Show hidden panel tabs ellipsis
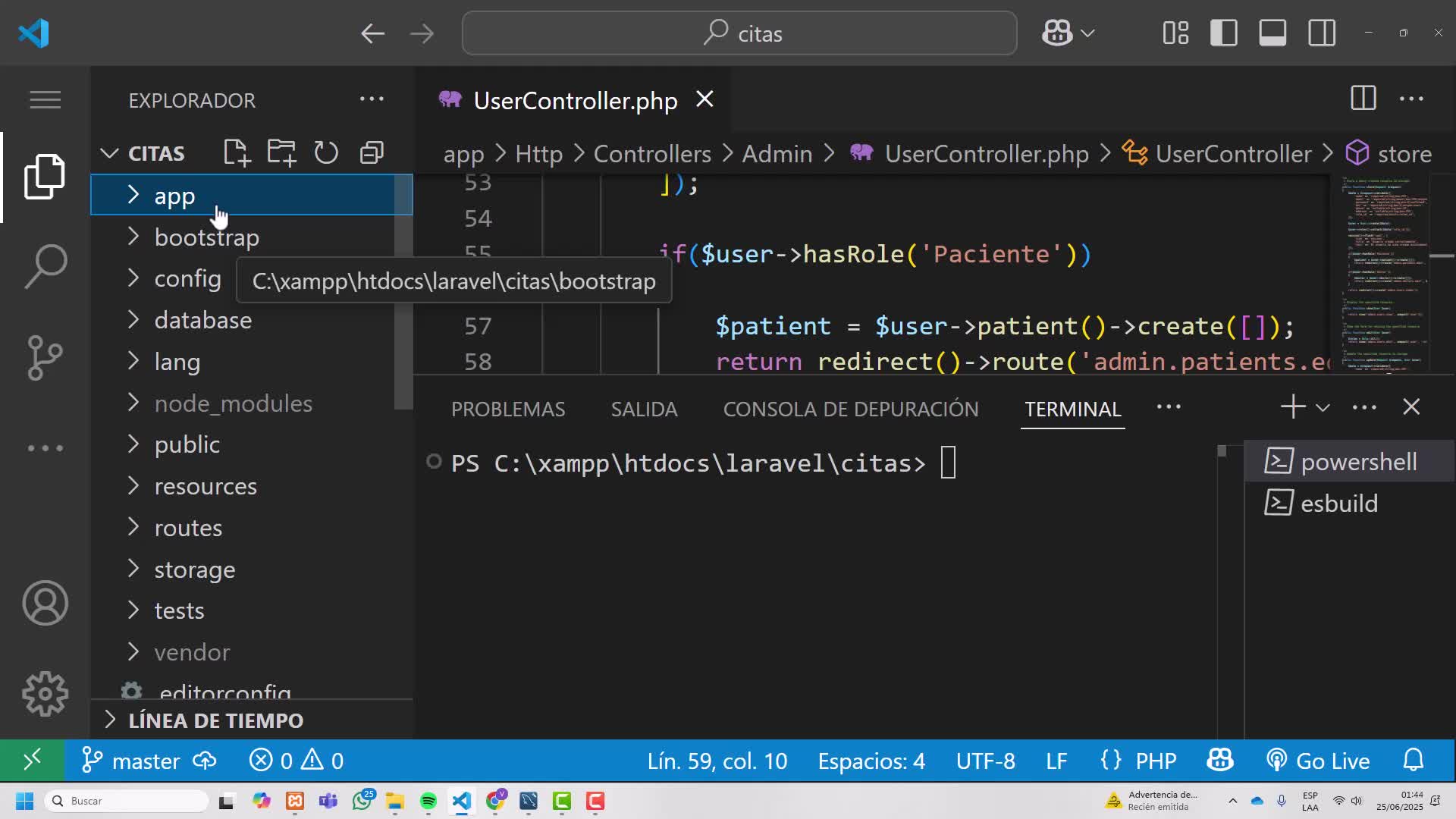Screen dimensions: 1456x819 (x=1169, y=406)
